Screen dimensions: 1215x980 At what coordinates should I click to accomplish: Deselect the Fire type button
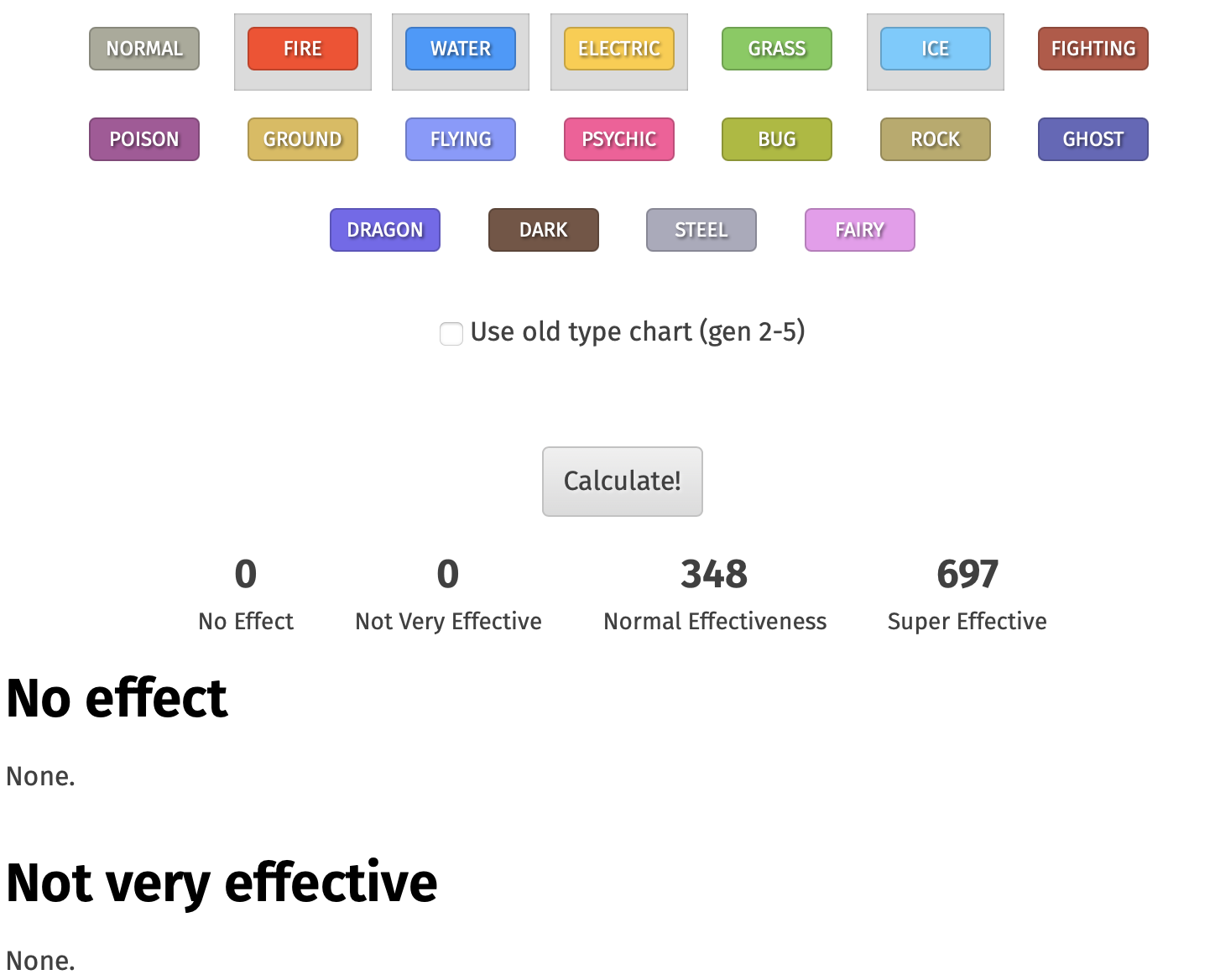tap(303, 49)
